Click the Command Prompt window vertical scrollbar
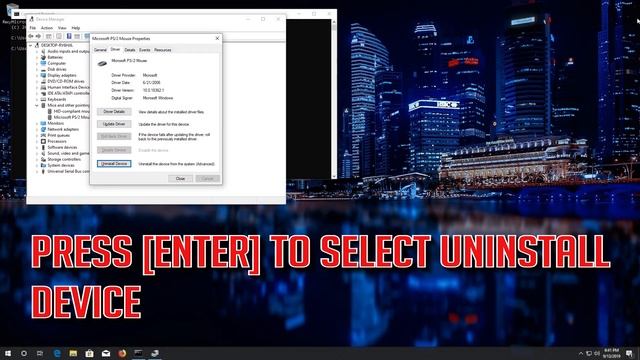This screenshot has width=640, height=360. 334,98
